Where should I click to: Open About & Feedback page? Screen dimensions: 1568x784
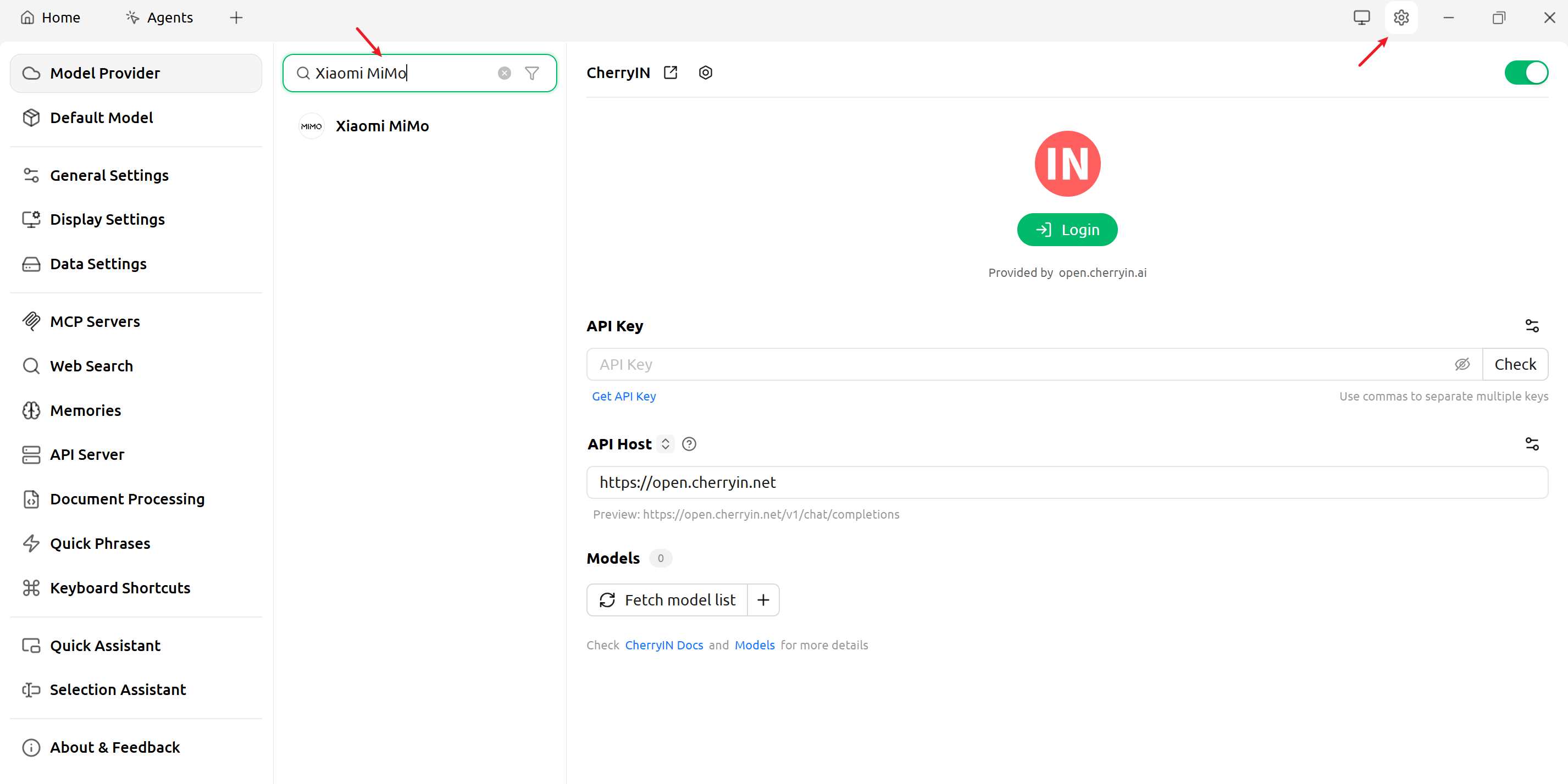(x=136, y=748)
